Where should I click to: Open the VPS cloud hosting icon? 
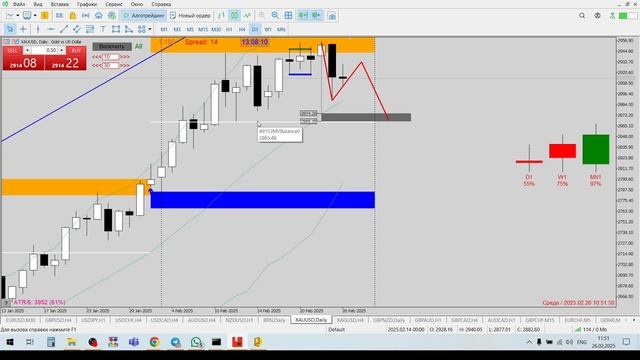coord(99,16)
